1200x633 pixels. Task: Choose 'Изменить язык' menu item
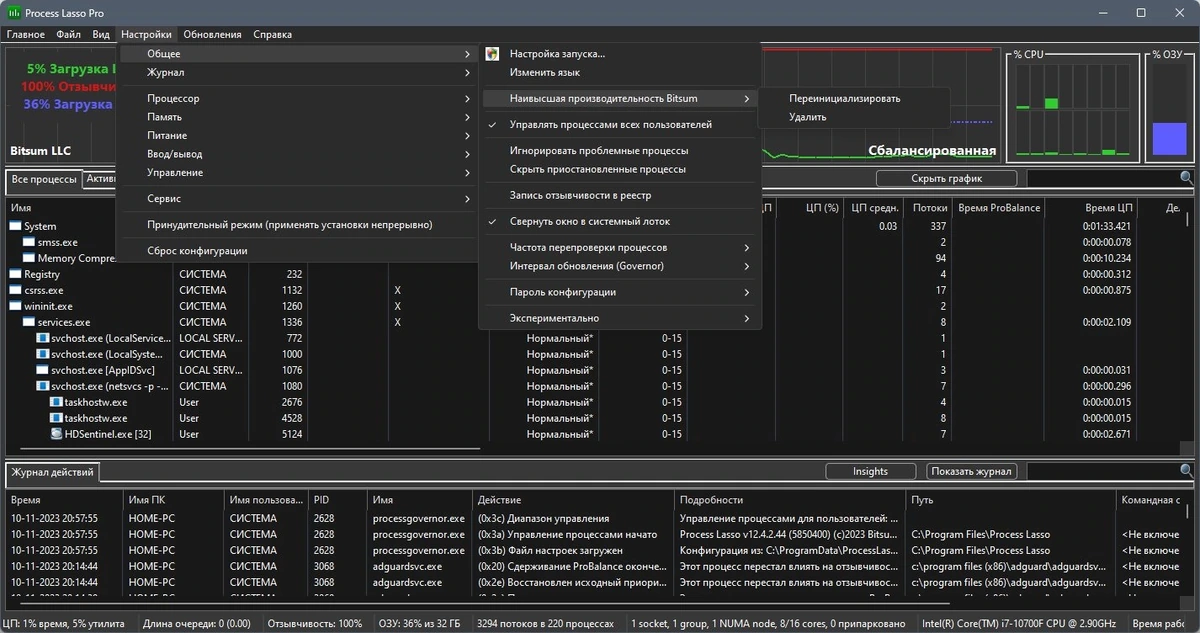click(620, 73)
